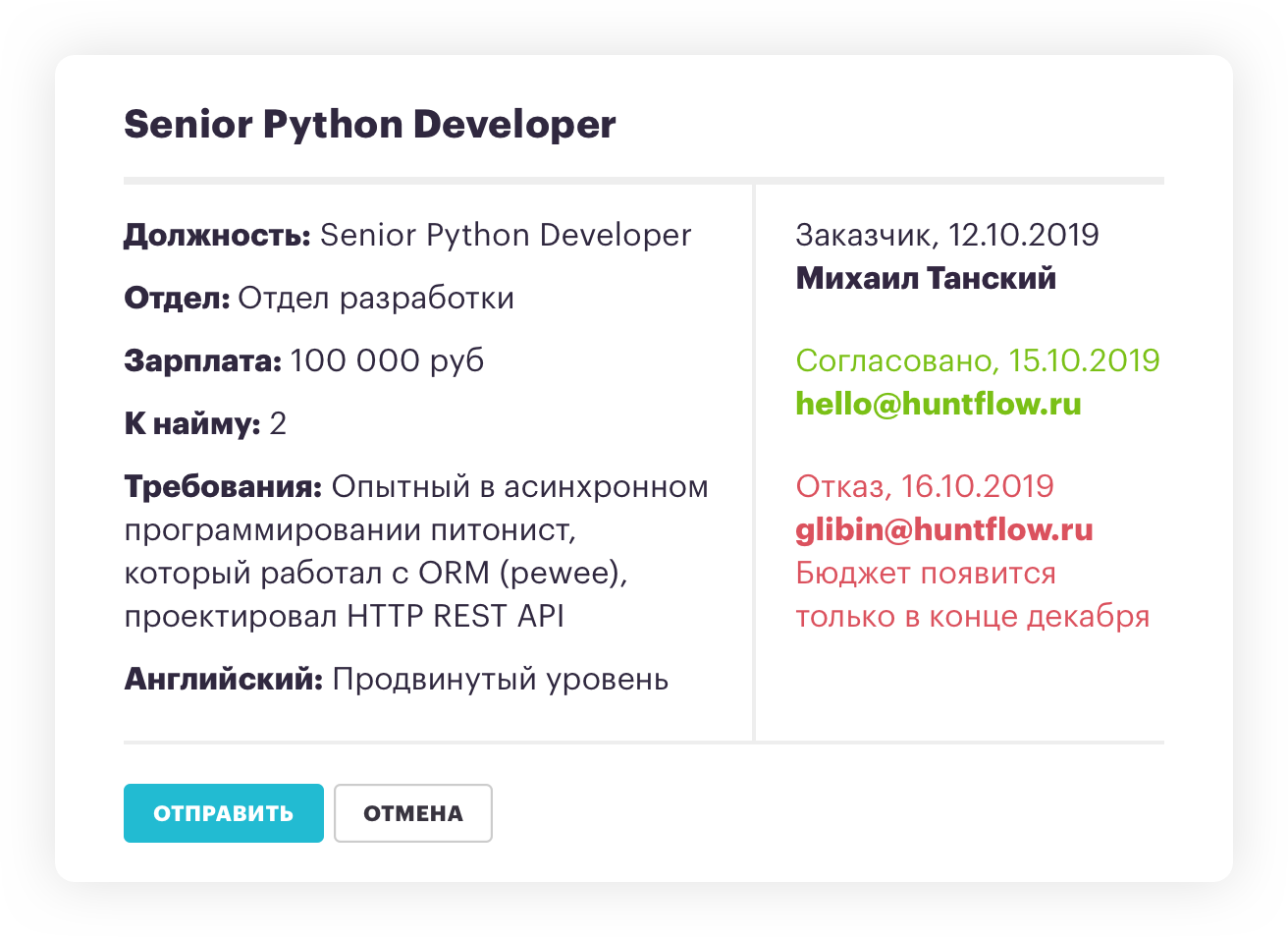This screenshot has height=937, width=1288.
Task: Select the Отдел разработки department value
Action: 376,299
